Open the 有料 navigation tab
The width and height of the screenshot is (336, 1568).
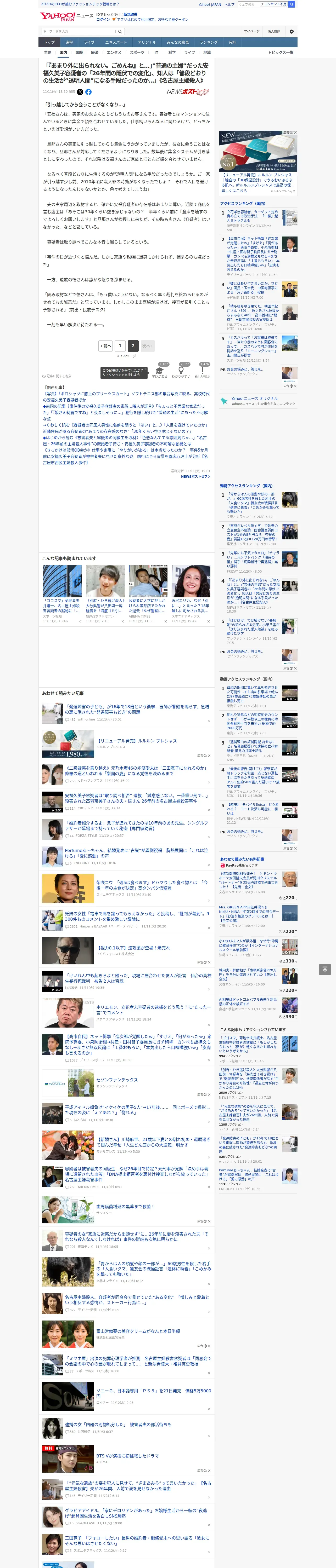(x=232, y=43)
